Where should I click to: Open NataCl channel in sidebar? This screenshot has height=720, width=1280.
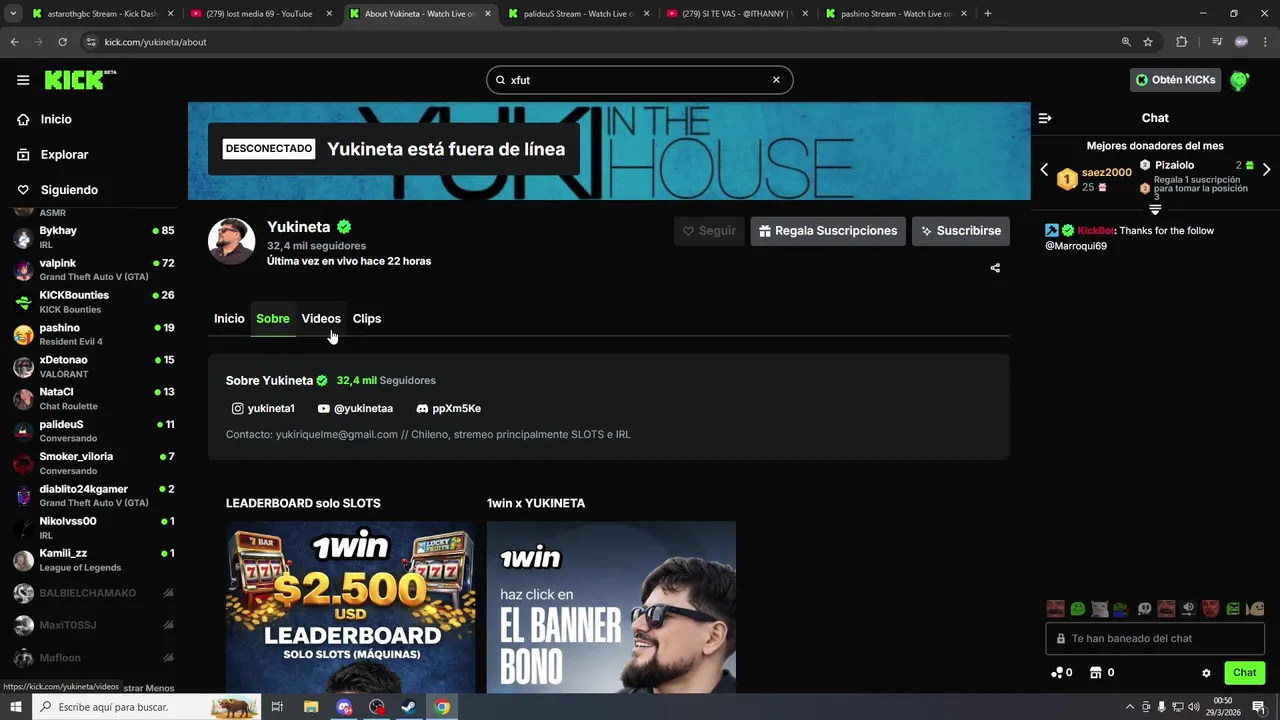[94, 399]
